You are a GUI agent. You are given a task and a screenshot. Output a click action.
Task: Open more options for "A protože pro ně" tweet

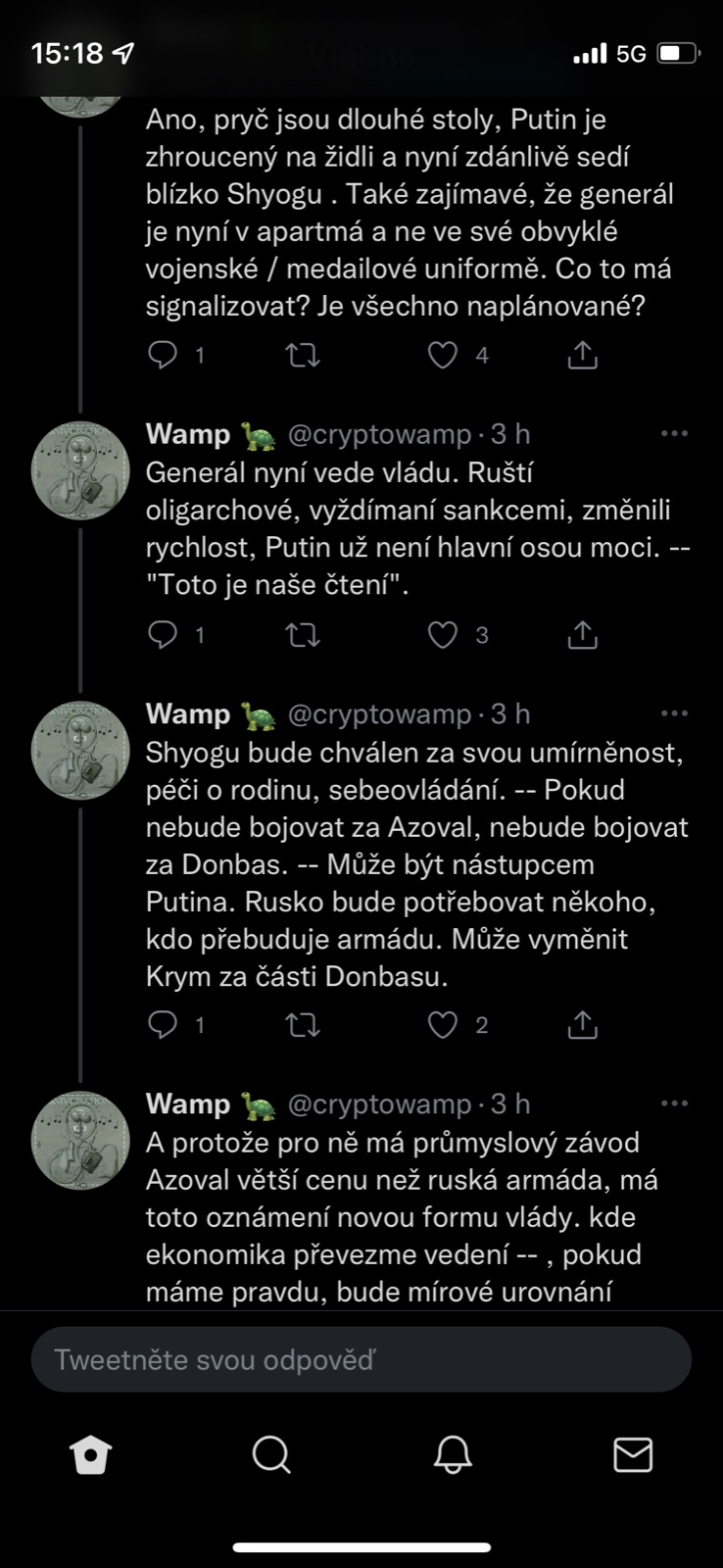674,1103
